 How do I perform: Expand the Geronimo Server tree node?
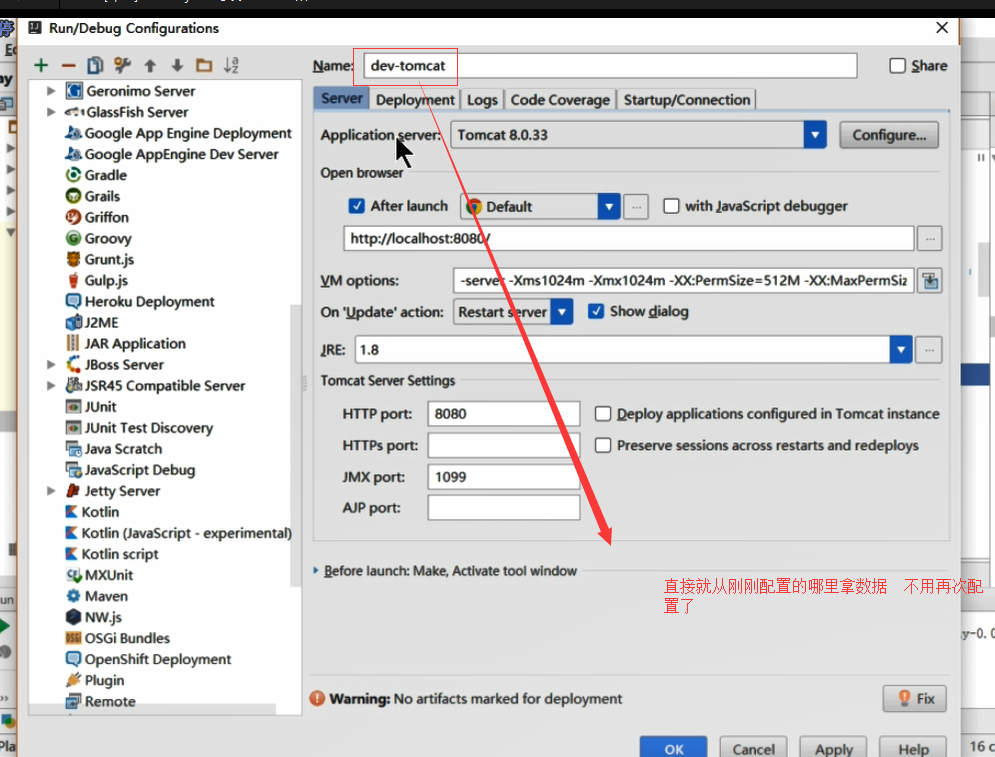pyautogui.click(x=51, y=91)
